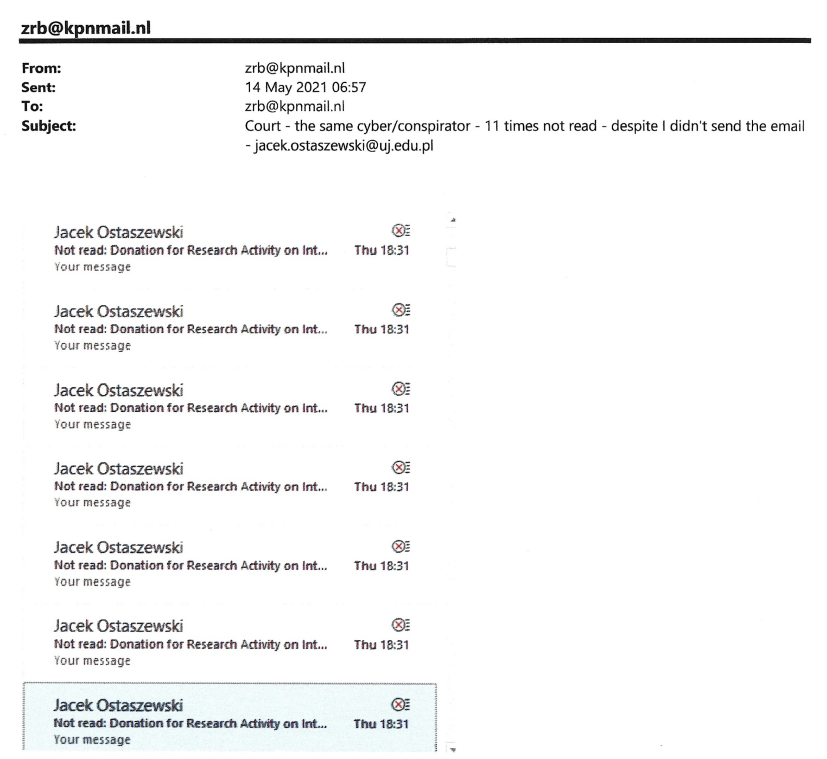This screenshot has width=827, height=759.
Task: Click the bold zrb@kpnmail.nl page heading
Action: point(86,27)
